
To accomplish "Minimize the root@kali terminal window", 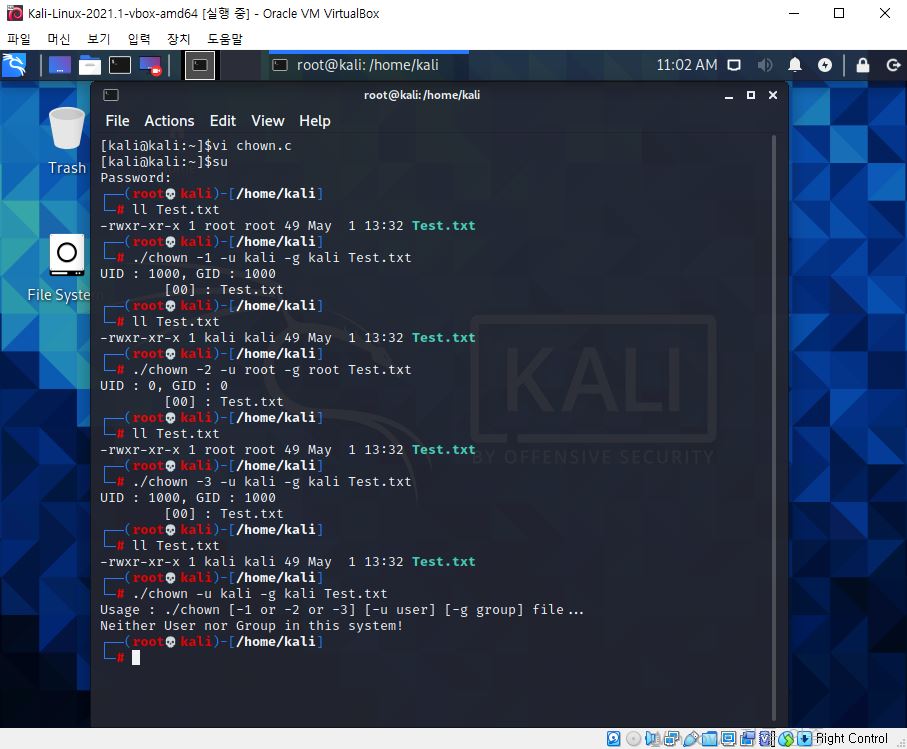I will click(729, 95).
